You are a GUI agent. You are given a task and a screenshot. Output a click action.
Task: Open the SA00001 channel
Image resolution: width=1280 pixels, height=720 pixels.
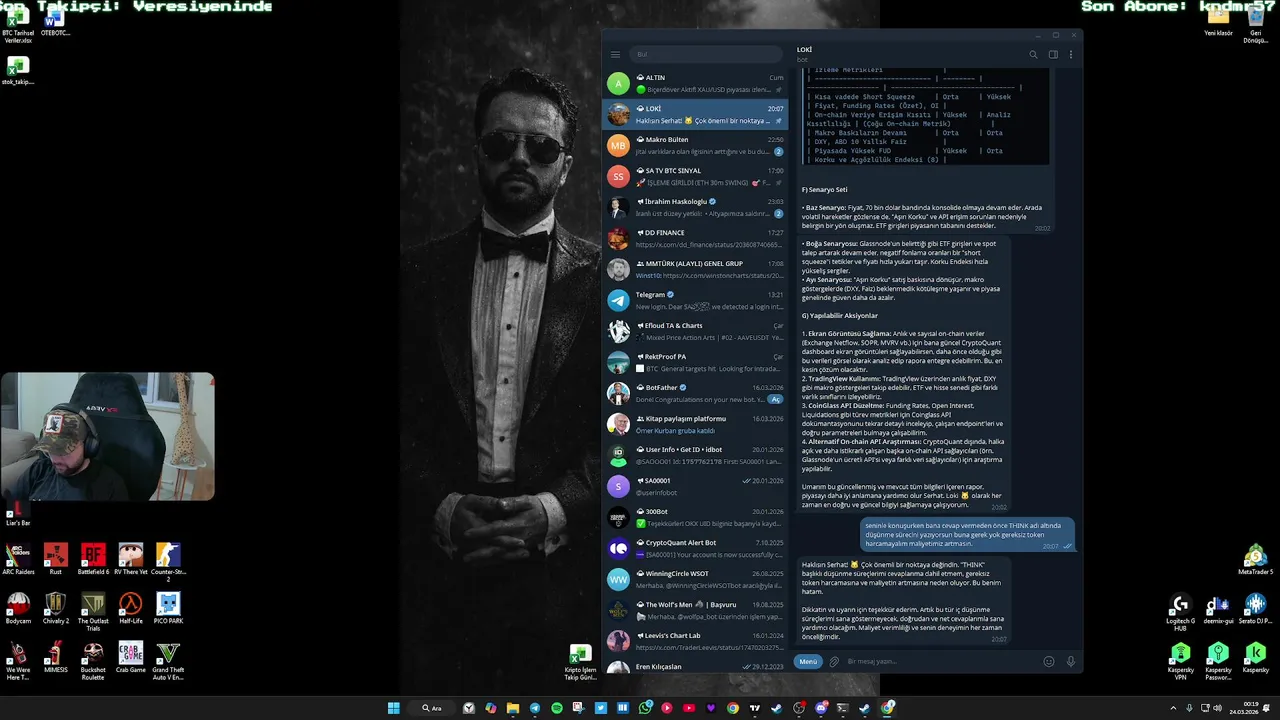coord(695,486)
